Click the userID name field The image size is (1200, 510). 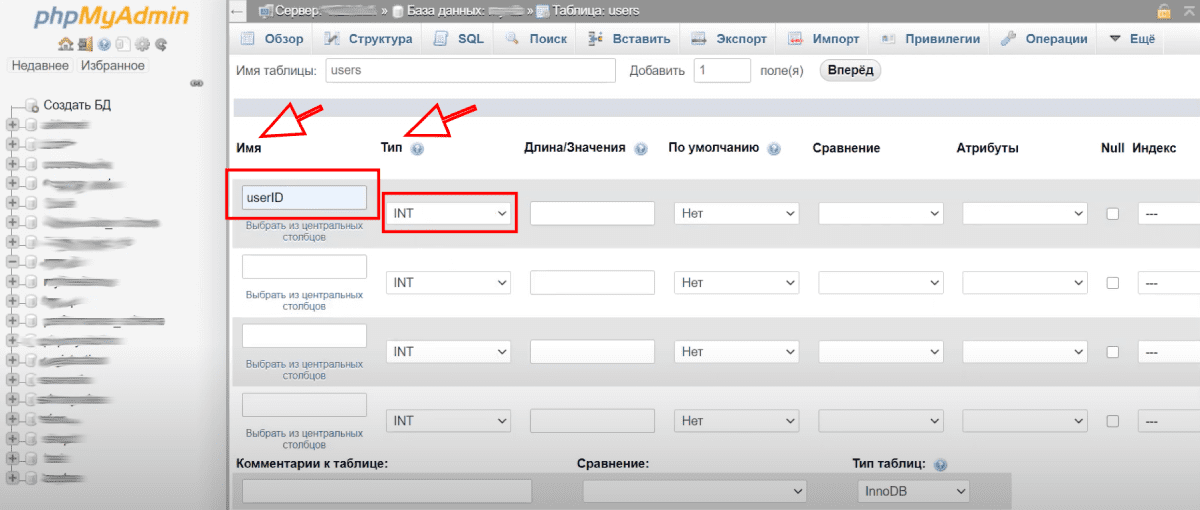pyautogui.click(x=304, y=197)
